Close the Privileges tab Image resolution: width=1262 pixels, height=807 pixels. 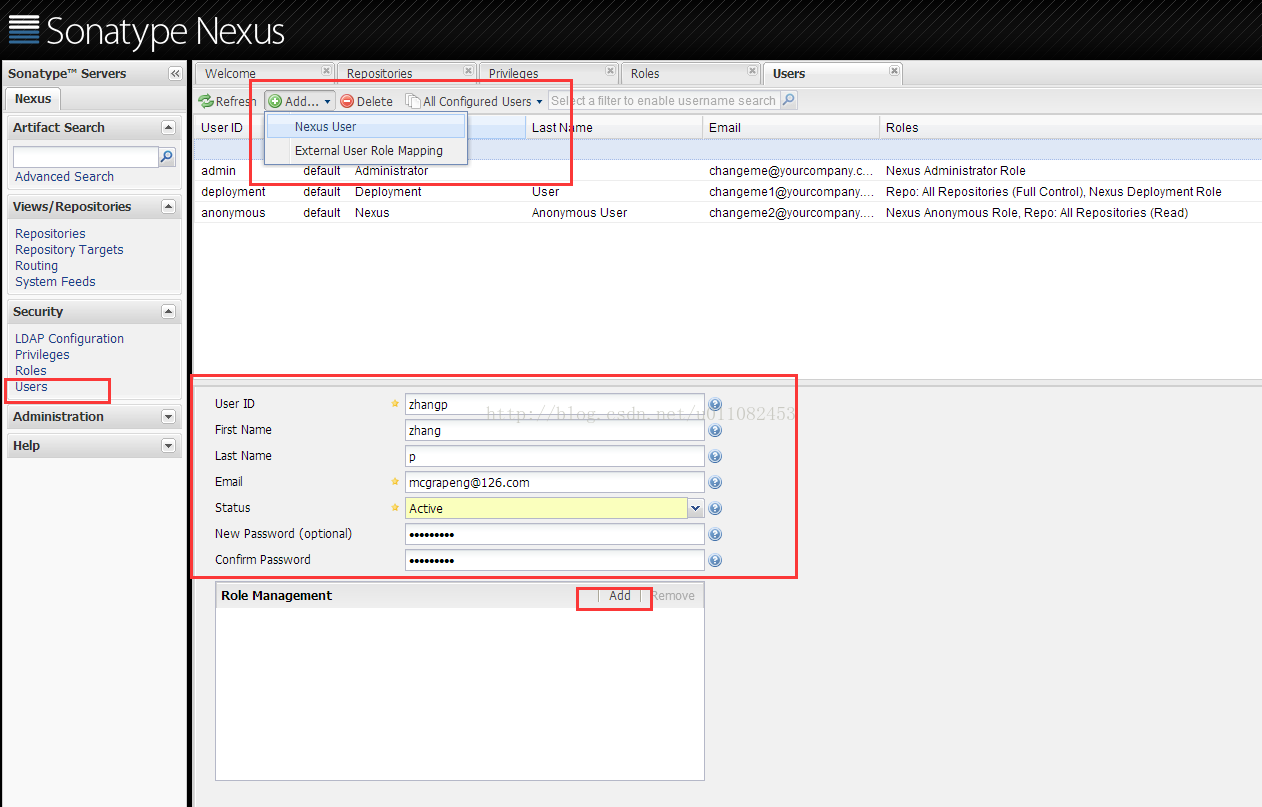[610, 71]
